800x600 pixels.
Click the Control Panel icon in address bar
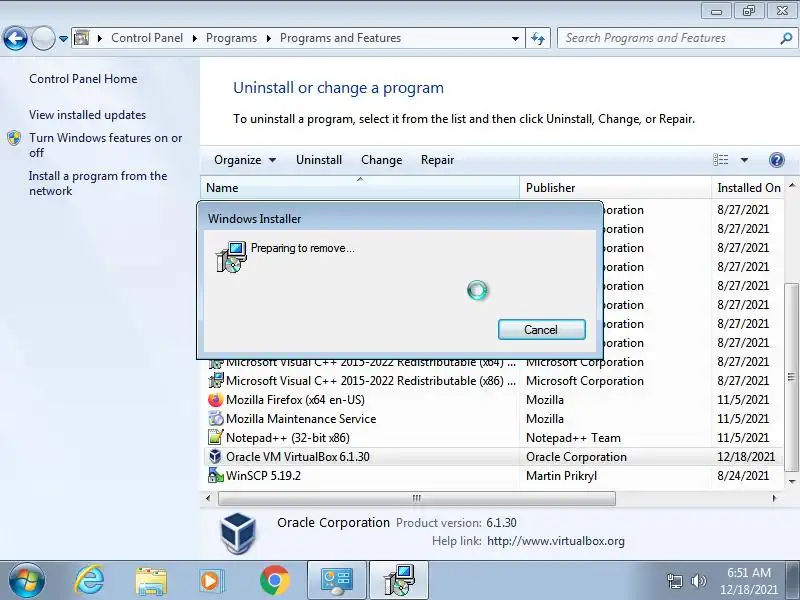pyautogui.click(x=82, y=38)
